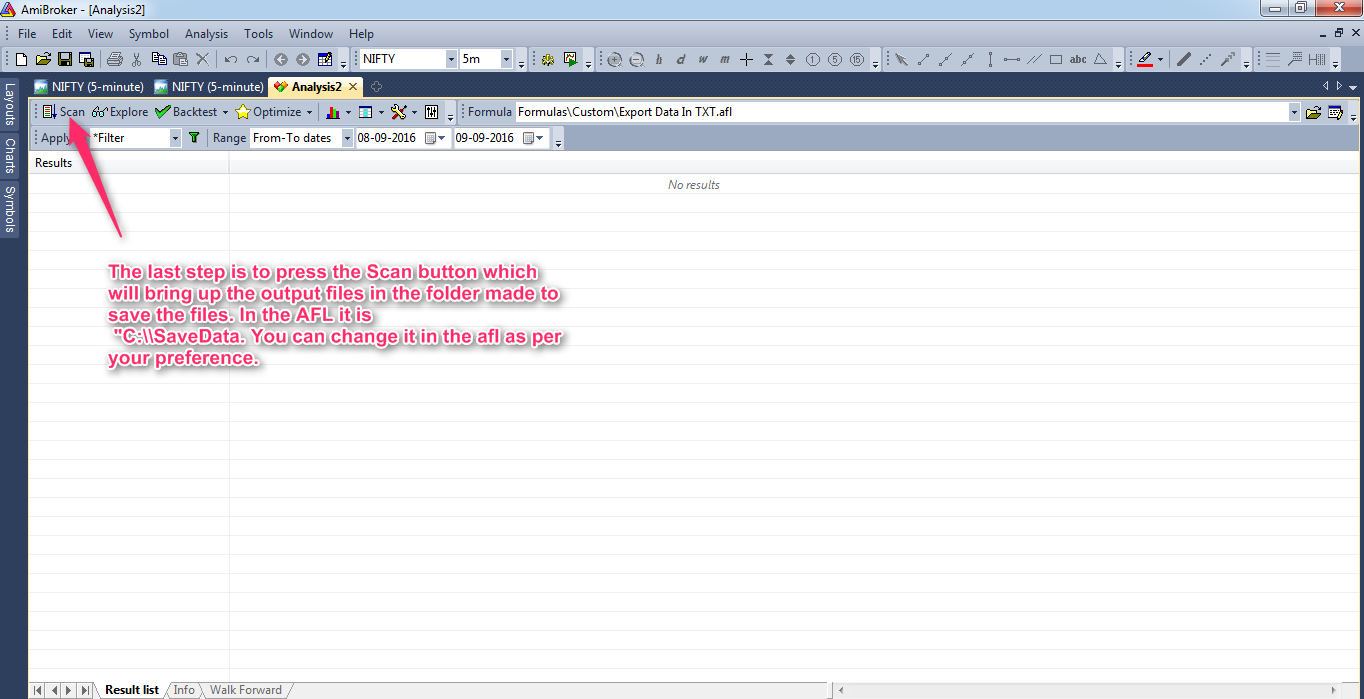Redo with the toolbar arrow icon
Image resolution: width=1364 pixels, height=699 pixels.
253,59
